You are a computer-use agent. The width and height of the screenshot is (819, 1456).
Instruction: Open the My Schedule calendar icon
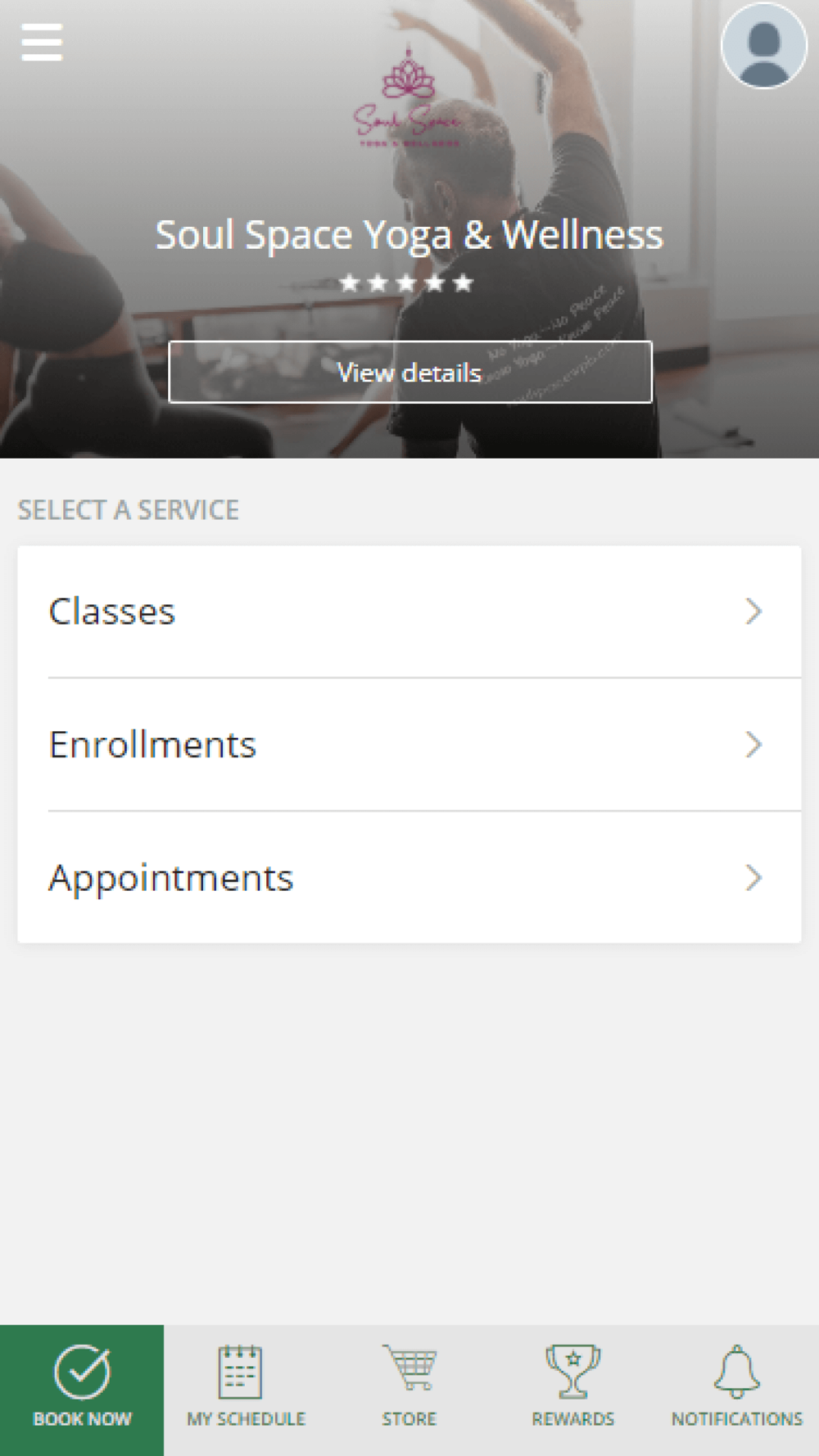pos(240,1371)
